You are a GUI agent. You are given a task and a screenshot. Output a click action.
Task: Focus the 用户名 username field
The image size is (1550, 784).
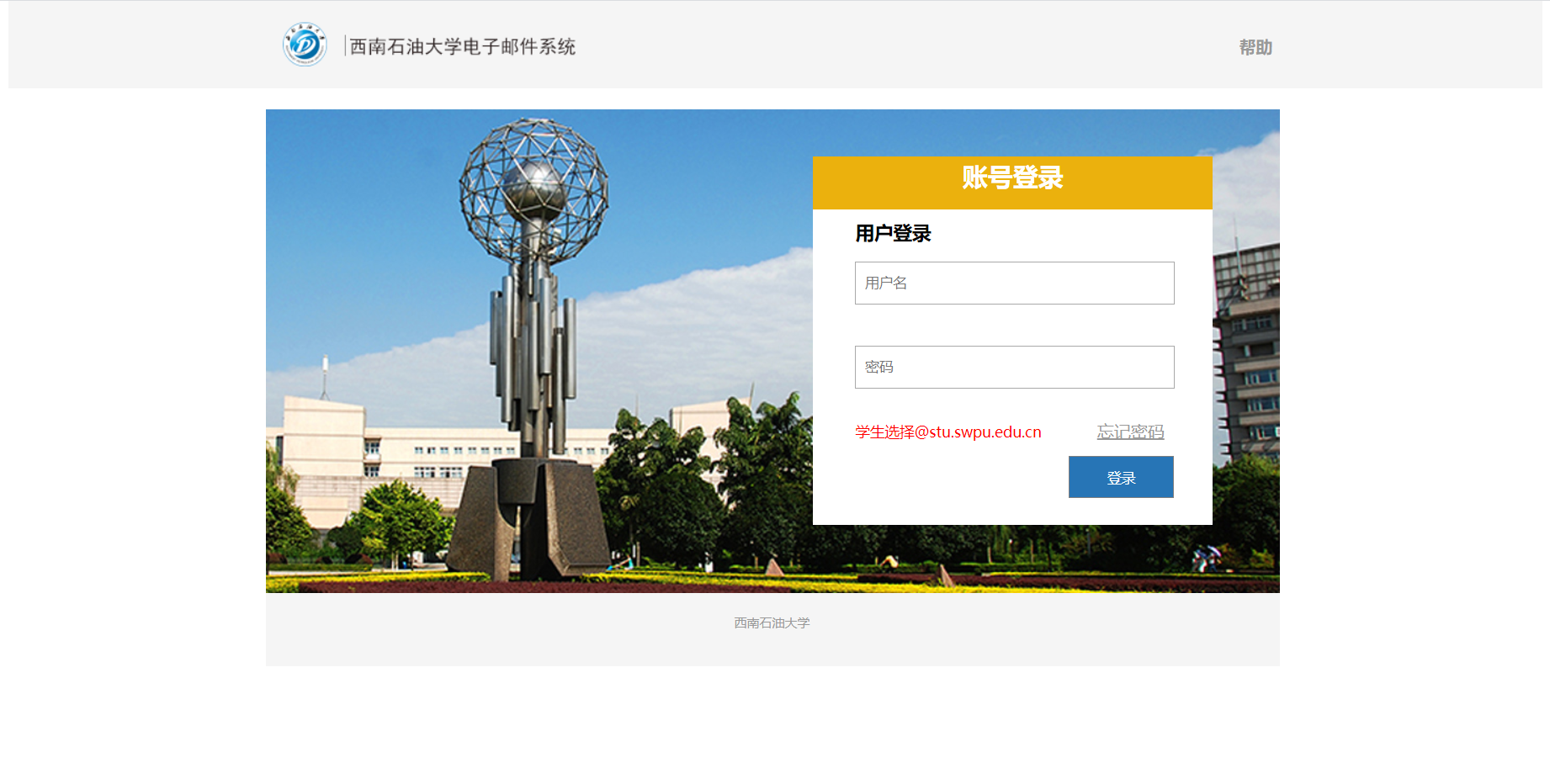[x=1014, y=283]
